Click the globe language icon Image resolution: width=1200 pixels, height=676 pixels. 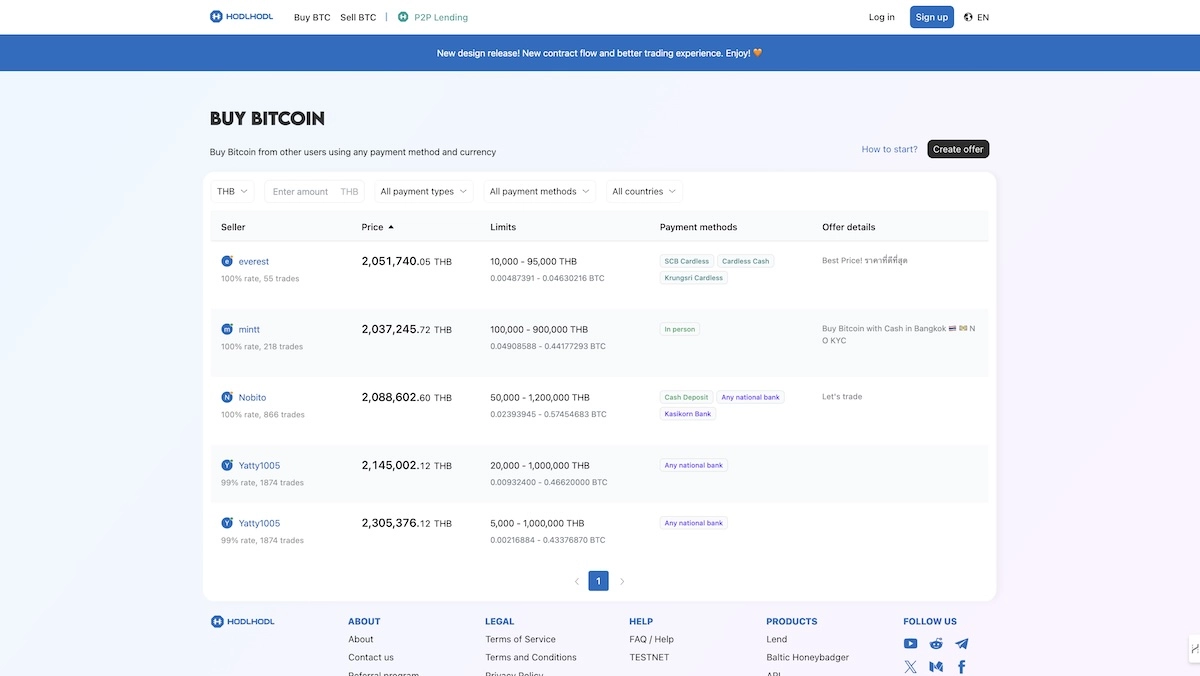coord(968,17)
